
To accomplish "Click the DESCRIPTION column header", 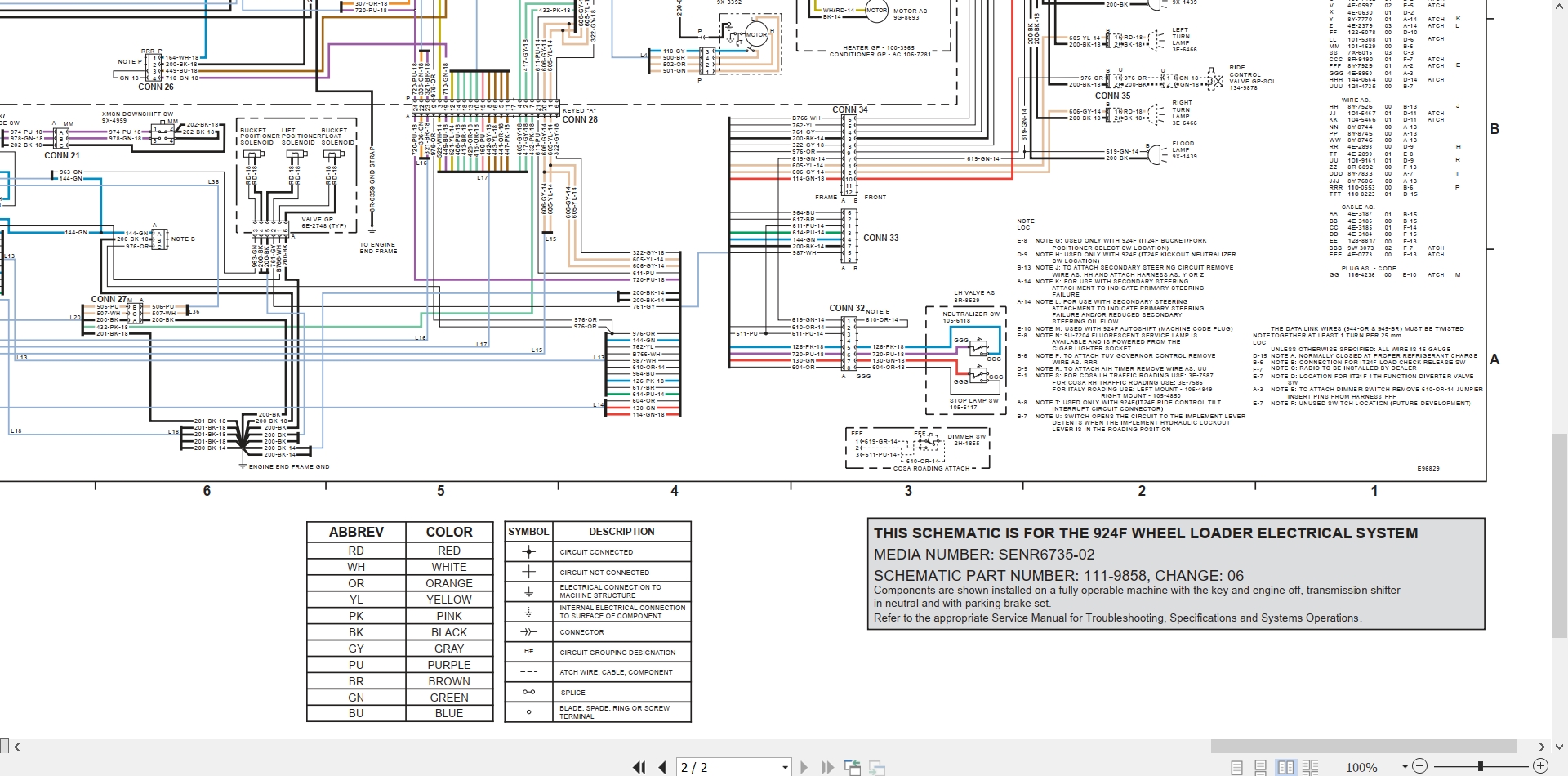I will [621, 532].
